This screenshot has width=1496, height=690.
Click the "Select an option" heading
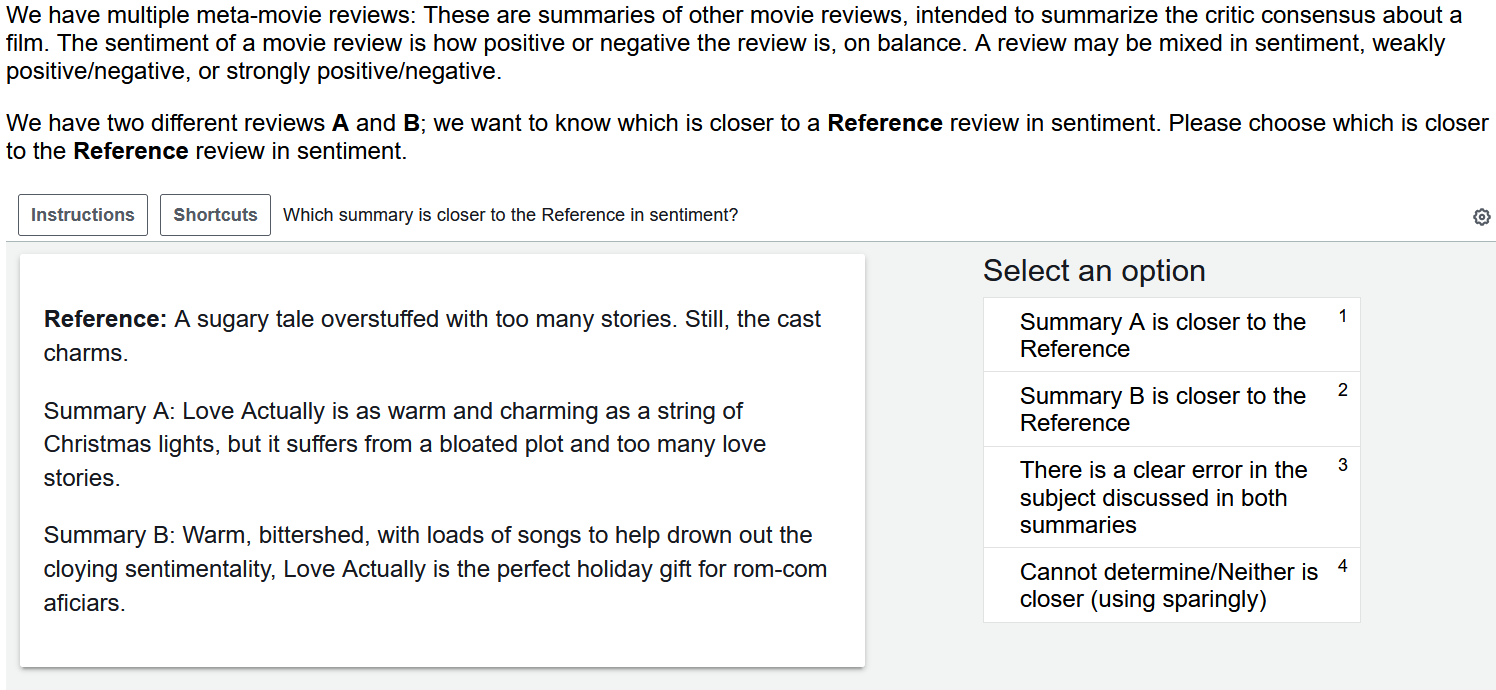[x=1094, y=271]
